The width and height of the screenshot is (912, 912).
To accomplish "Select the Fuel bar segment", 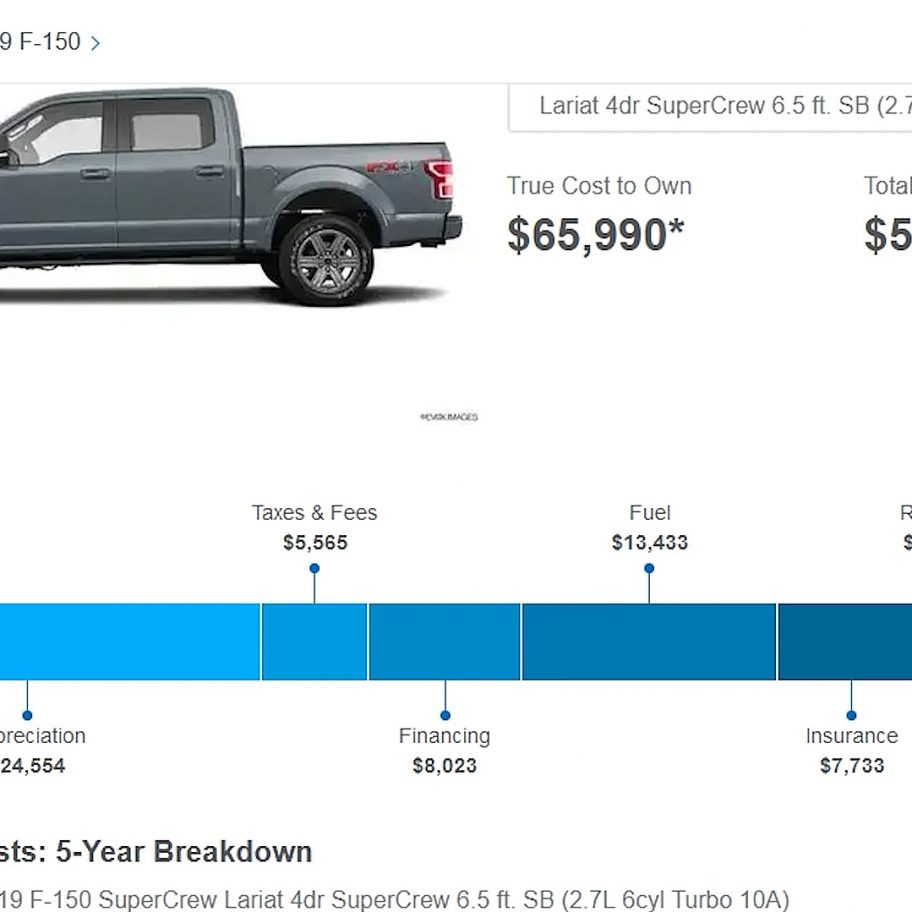I will 649,642.
